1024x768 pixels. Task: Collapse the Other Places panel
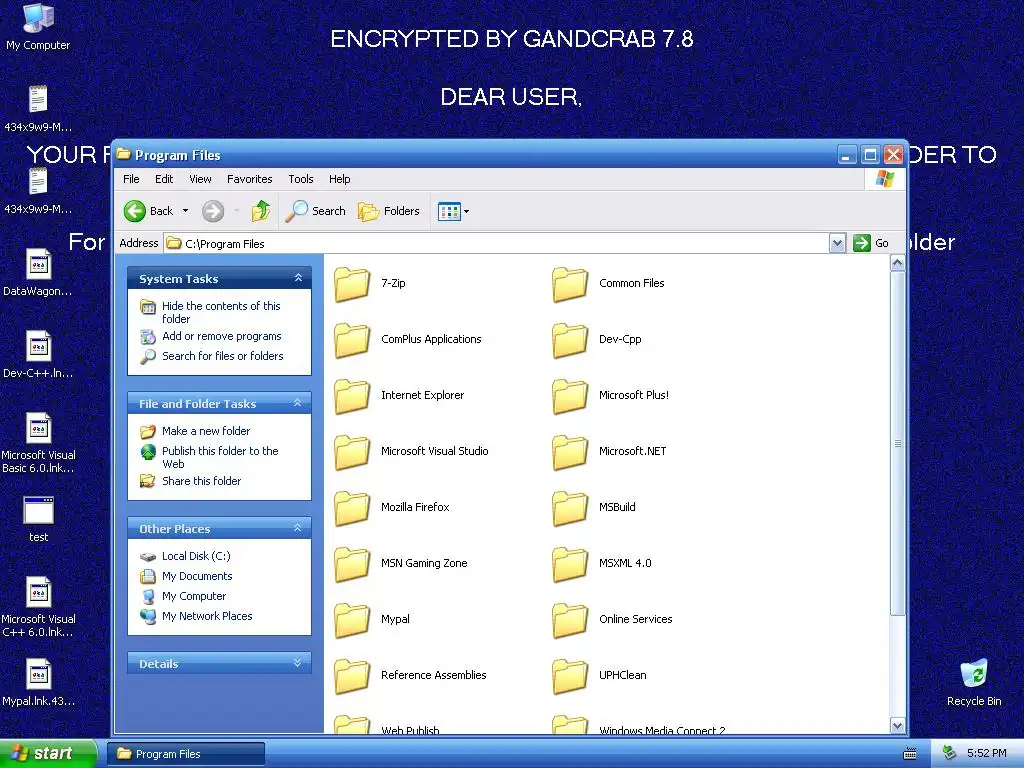tap(298, 528)
